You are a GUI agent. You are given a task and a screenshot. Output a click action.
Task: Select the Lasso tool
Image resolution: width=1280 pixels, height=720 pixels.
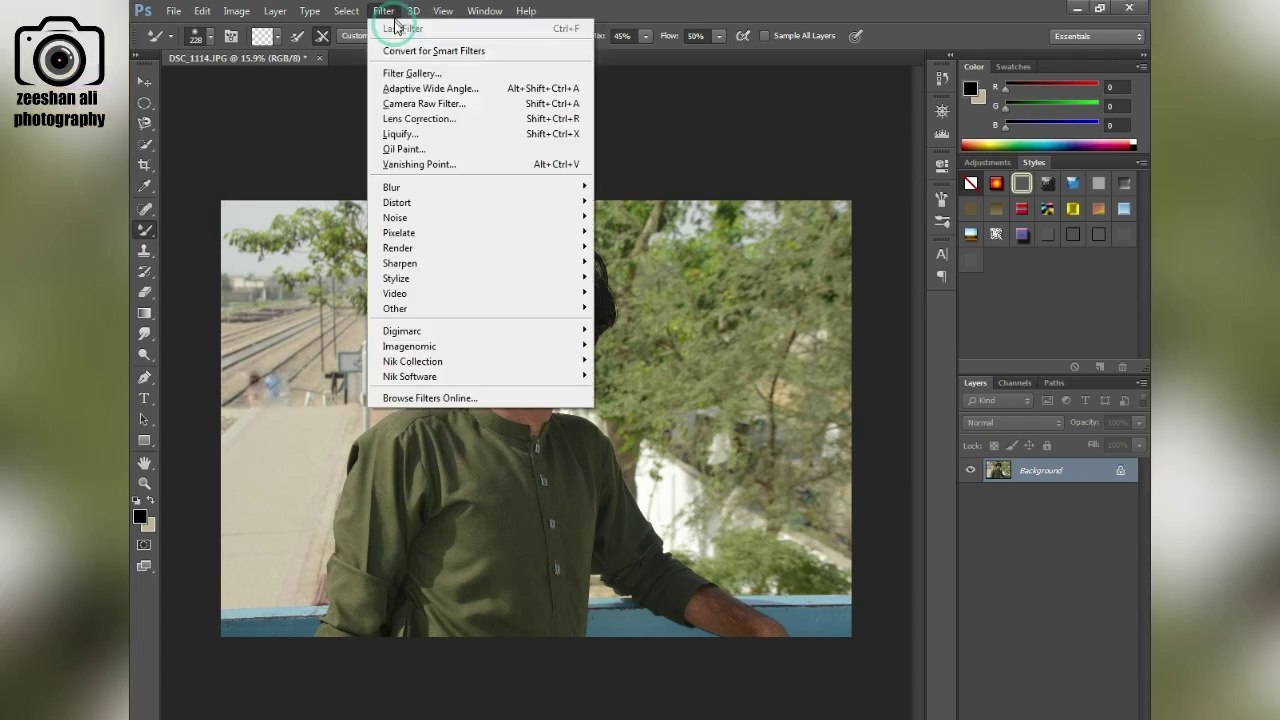coord(144,123)
